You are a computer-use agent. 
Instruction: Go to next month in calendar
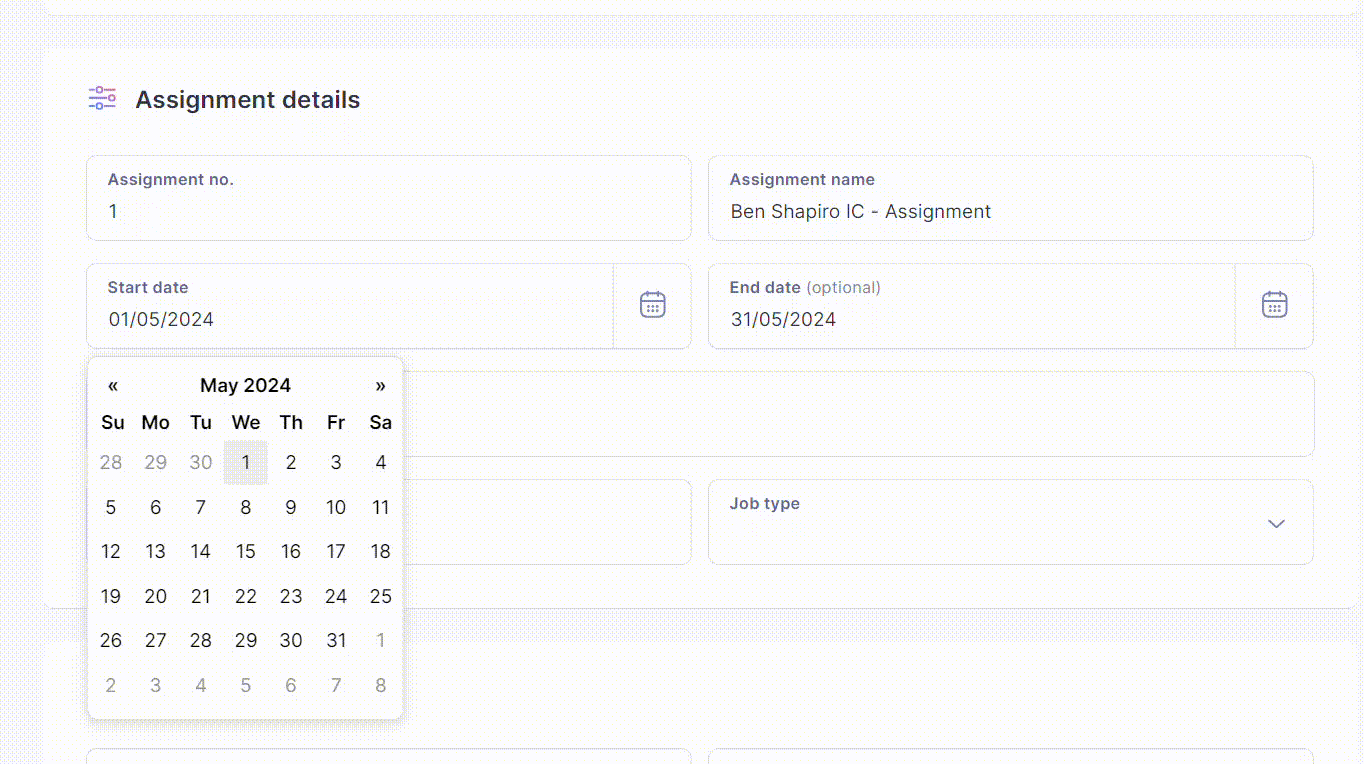click(x=380, y=386)
